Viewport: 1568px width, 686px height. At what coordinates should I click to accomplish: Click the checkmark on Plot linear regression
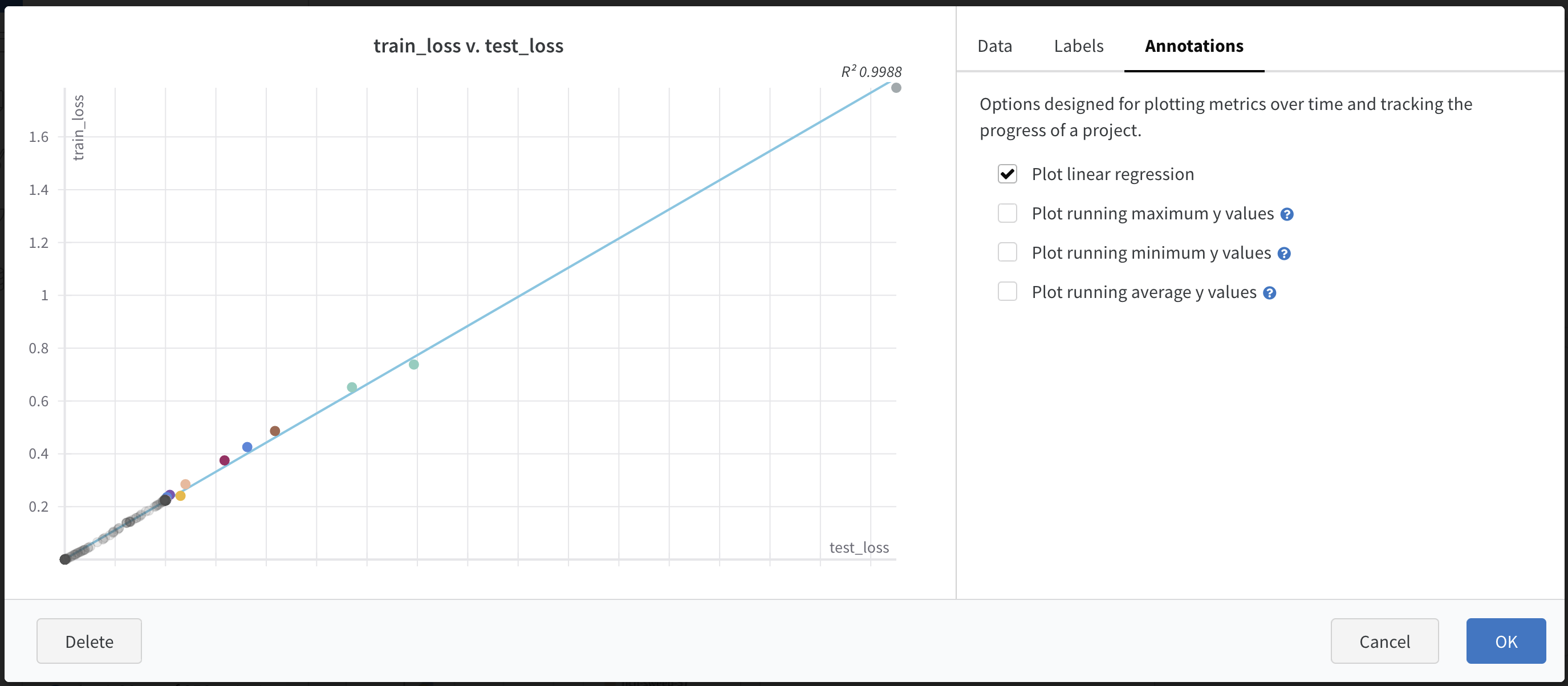pos(1008,174)
